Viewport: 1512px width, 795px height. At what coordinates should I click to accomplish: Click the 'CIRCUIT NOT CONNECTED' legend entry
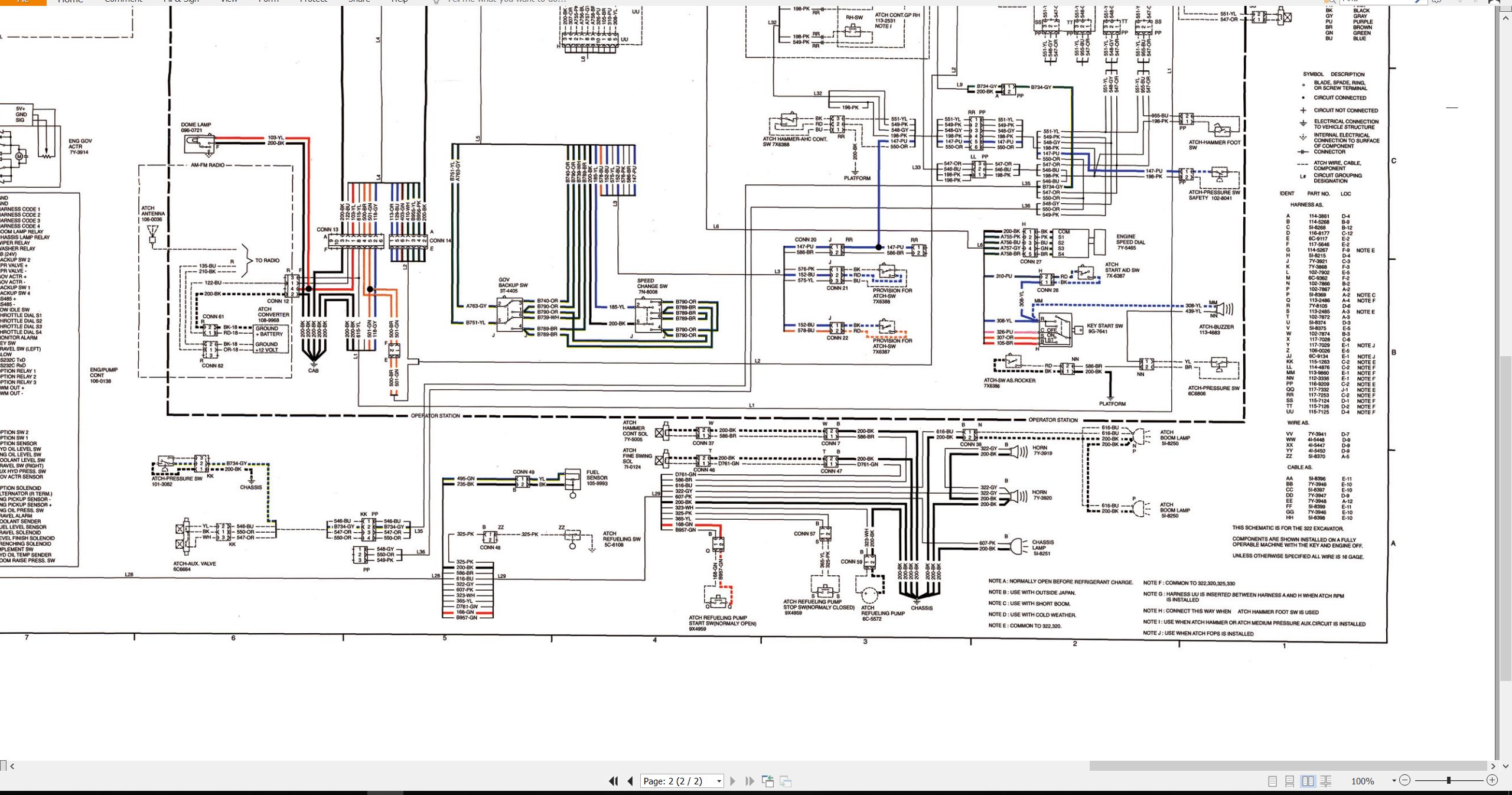coord(1345,110)
